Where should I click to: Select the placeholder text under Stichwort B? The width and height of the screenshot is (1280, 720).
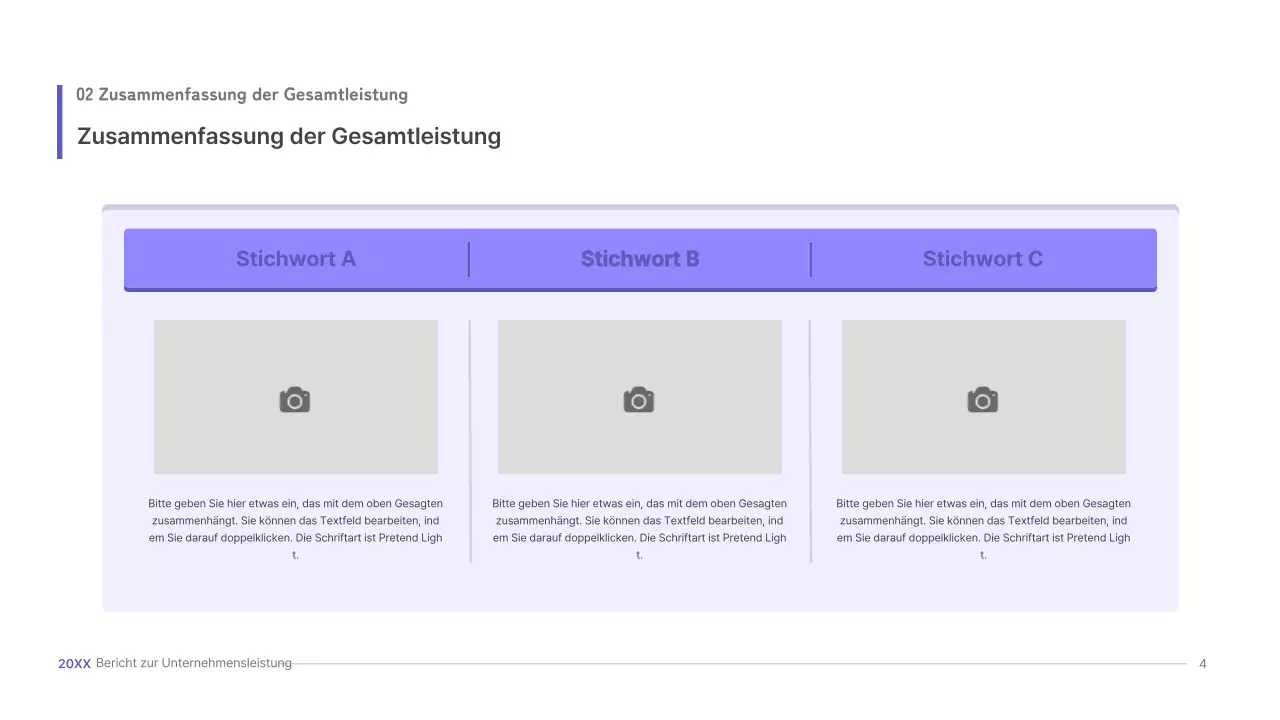click(639, 528)
